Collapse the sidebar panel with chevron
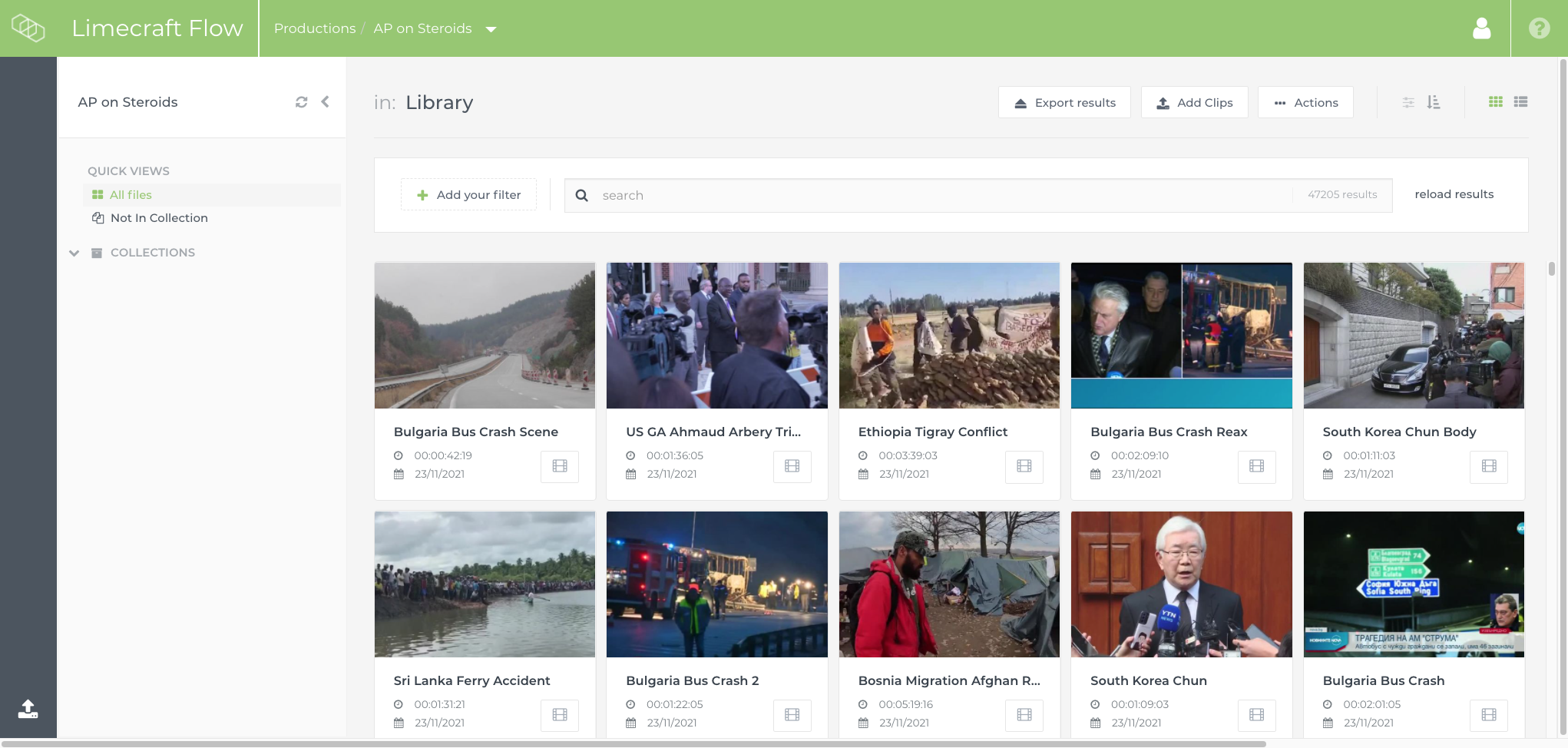The image size is (1568, 748). (x=326, y=102)
